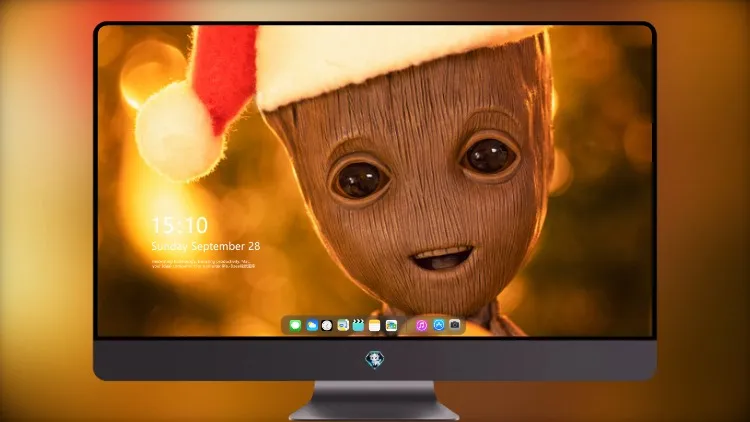Screen dimensions: 750x422
Task: Open the Camera app in the dock
Action: click(x=455, y=325)
